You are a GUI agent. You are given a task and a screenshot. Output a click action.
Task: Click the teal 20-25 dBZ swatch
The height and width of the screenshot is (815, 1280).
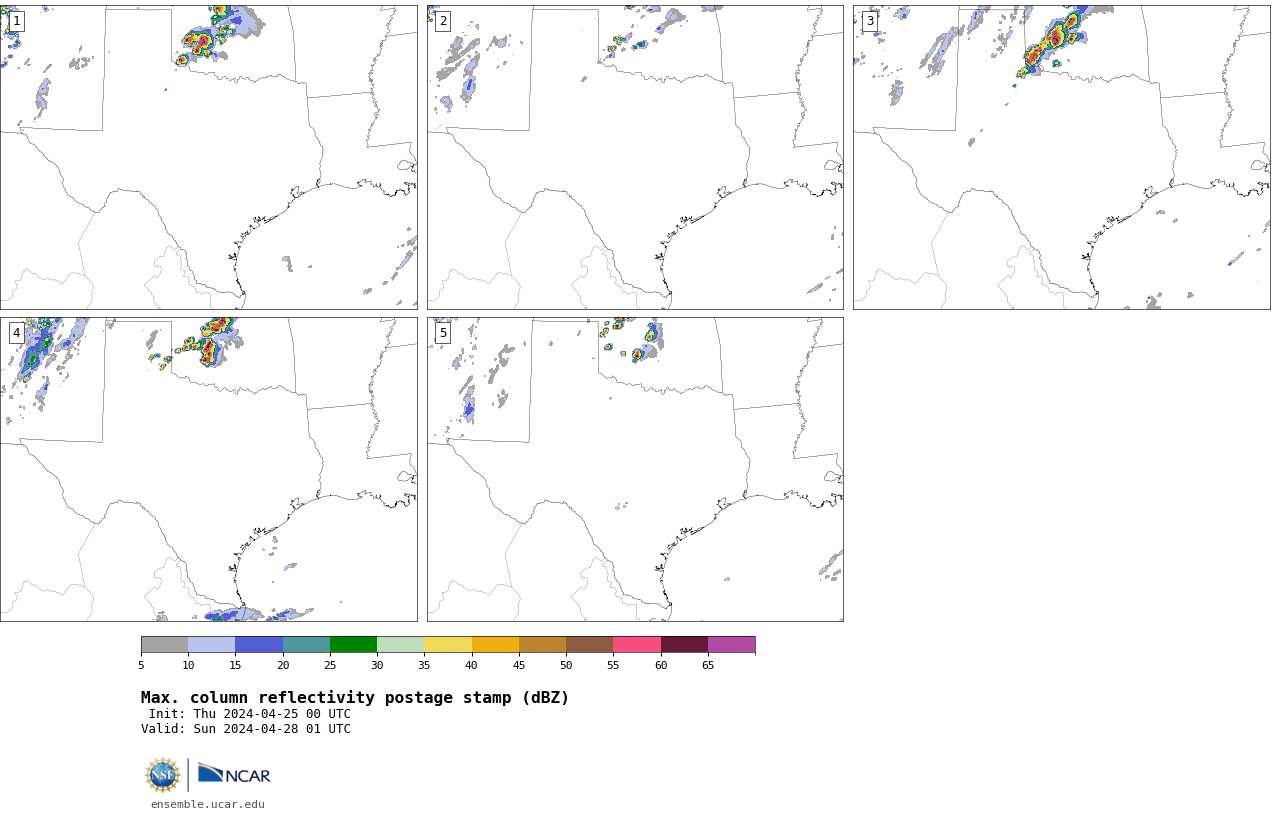pyautogui.click(x=306, y=644)
